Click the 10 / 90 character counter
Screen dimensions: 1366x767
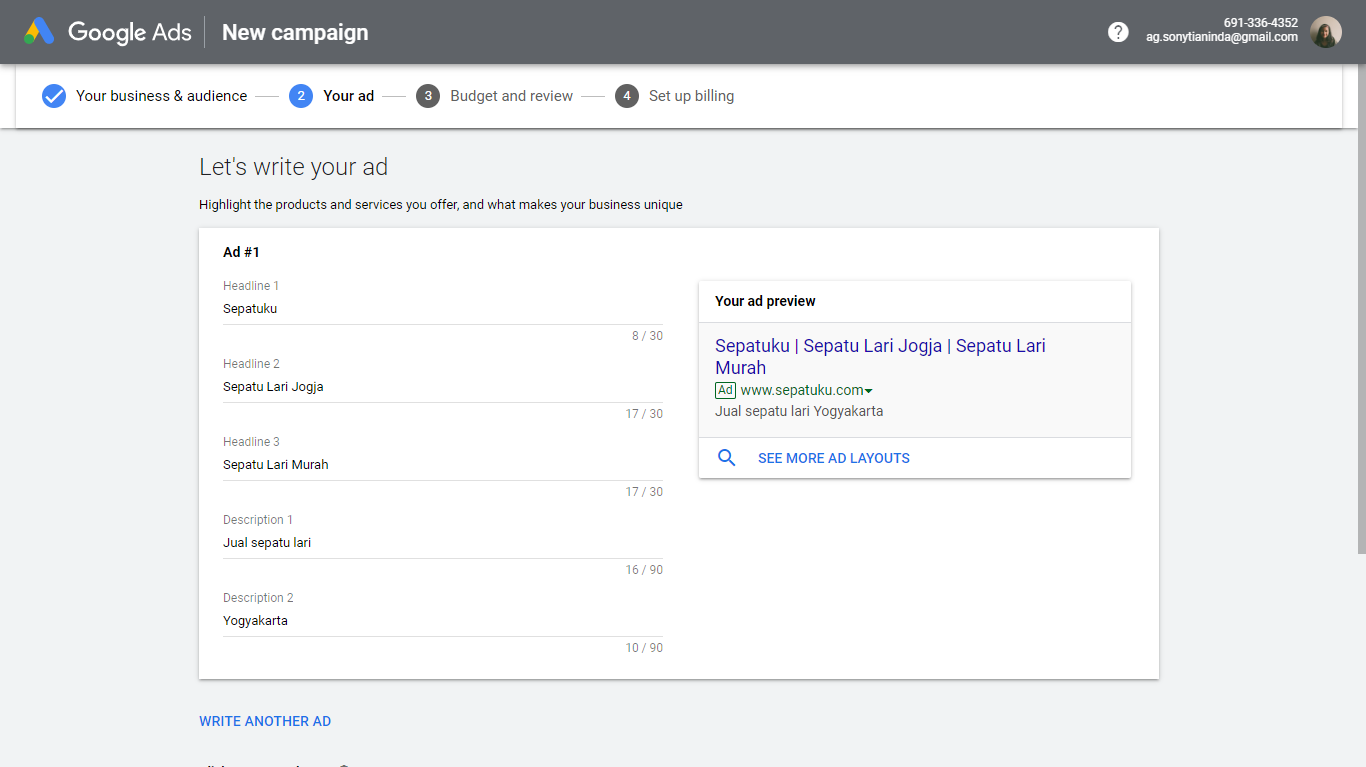(644, 648)
